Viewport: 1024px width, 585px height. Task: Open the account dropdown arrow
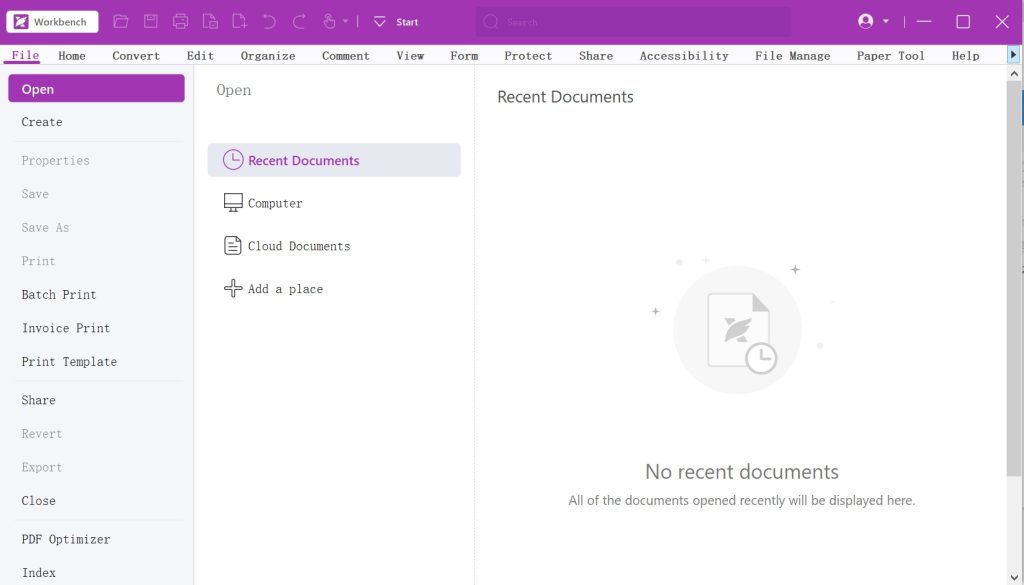(886, 21)
